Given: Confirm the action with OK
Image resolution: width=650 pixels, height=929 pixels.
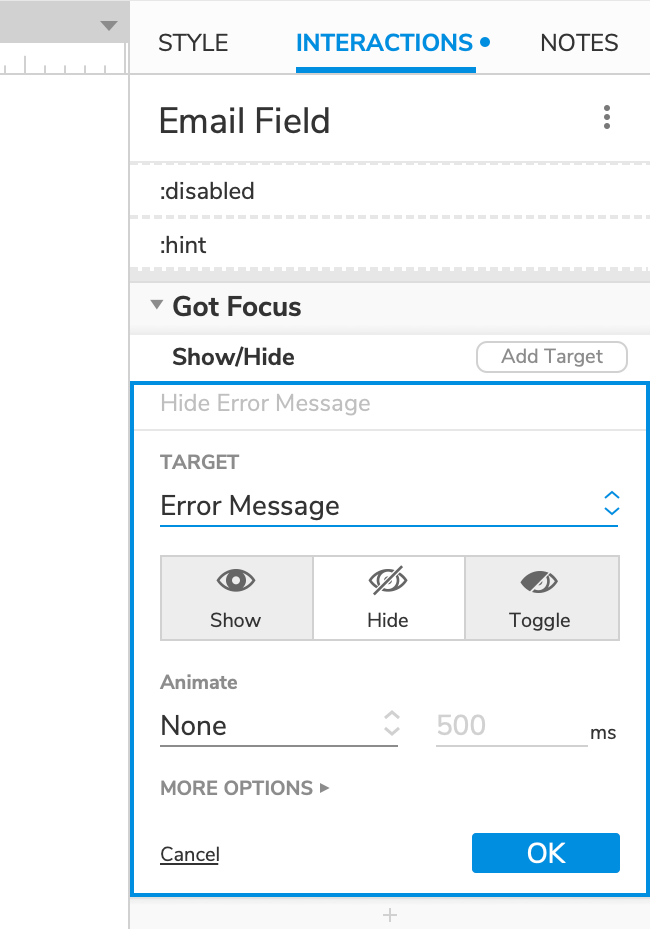Looking at the screenshot, I should [546, 853].
